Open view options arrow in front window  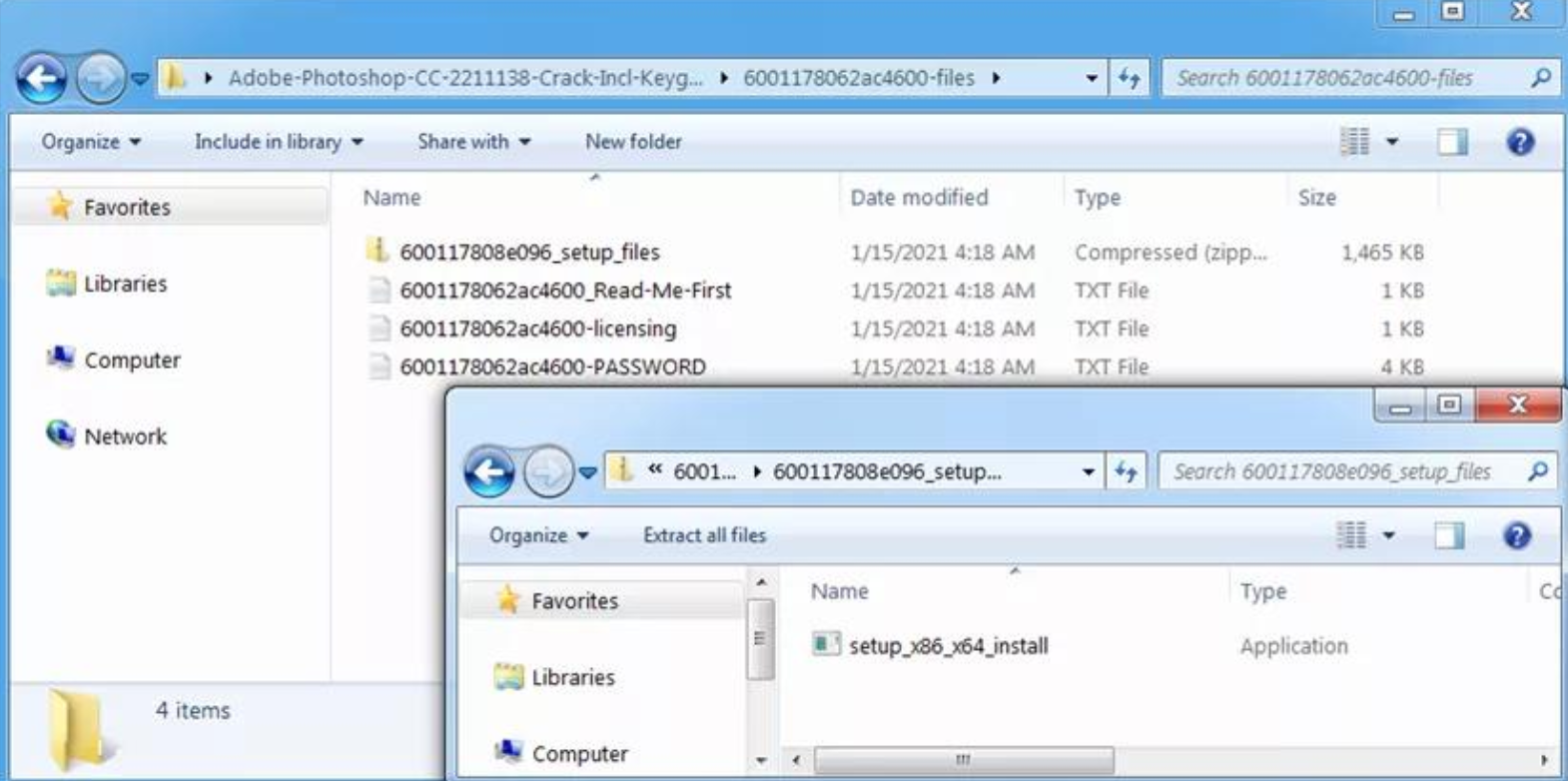click(1389, 535)
